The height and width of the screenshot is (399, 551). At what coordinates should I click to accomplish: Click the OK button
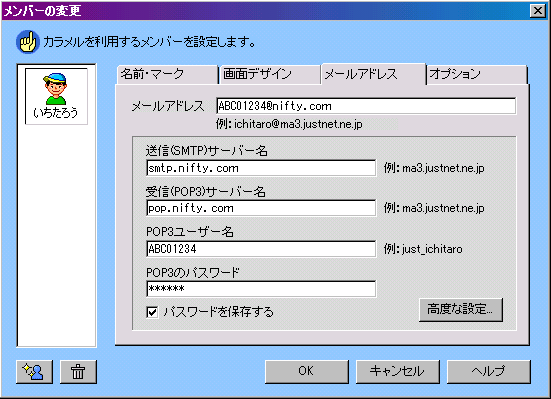pyautogui.click(x=306, y=371)
